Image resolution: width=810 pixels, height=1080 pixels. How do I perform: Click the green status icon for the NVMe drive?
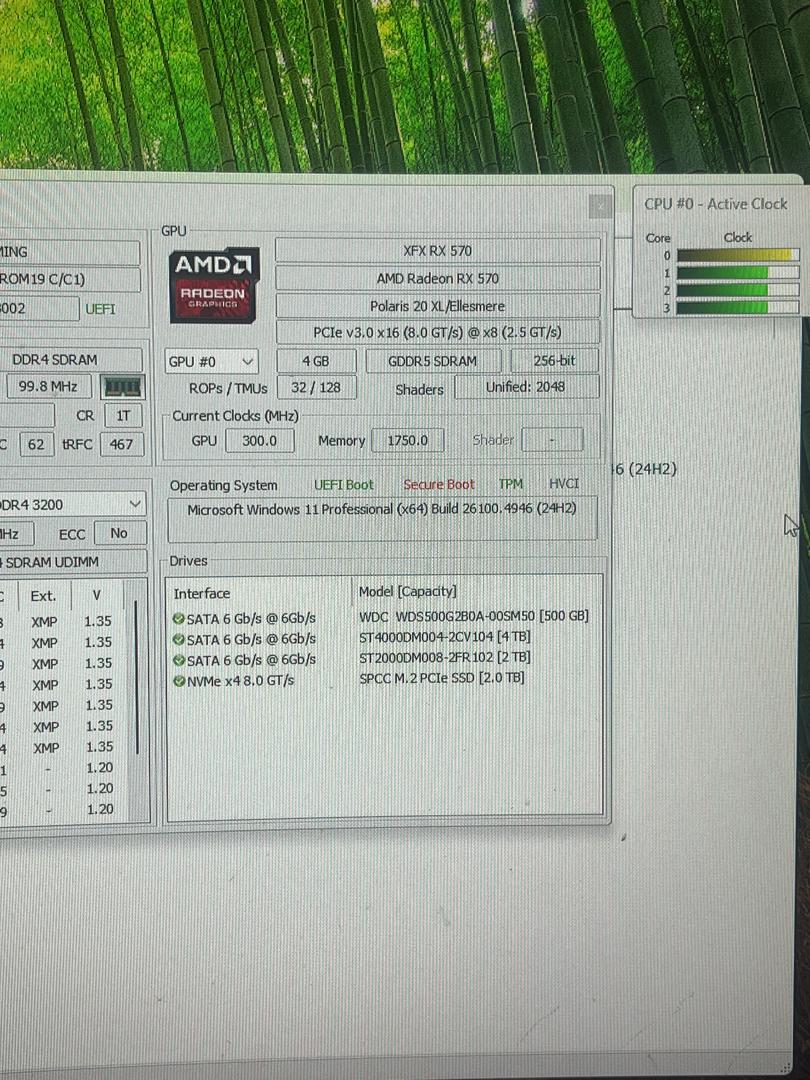click(178, 681)
